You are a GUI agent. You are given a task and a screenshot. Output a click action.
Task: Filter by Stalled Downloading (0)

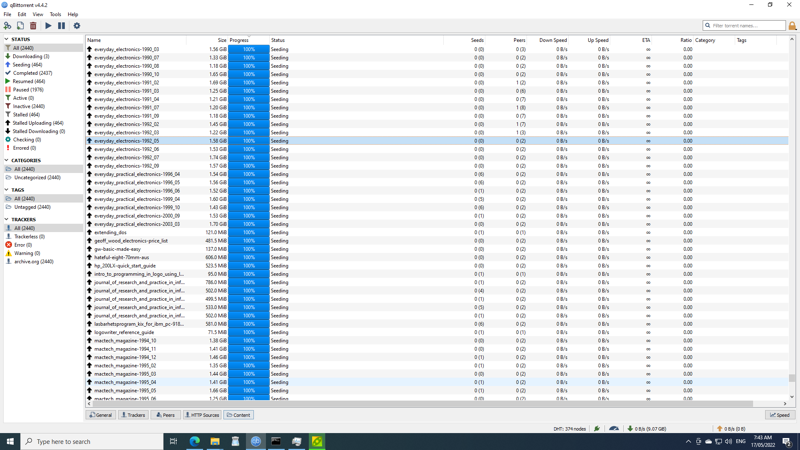click(x=38, y=131)
